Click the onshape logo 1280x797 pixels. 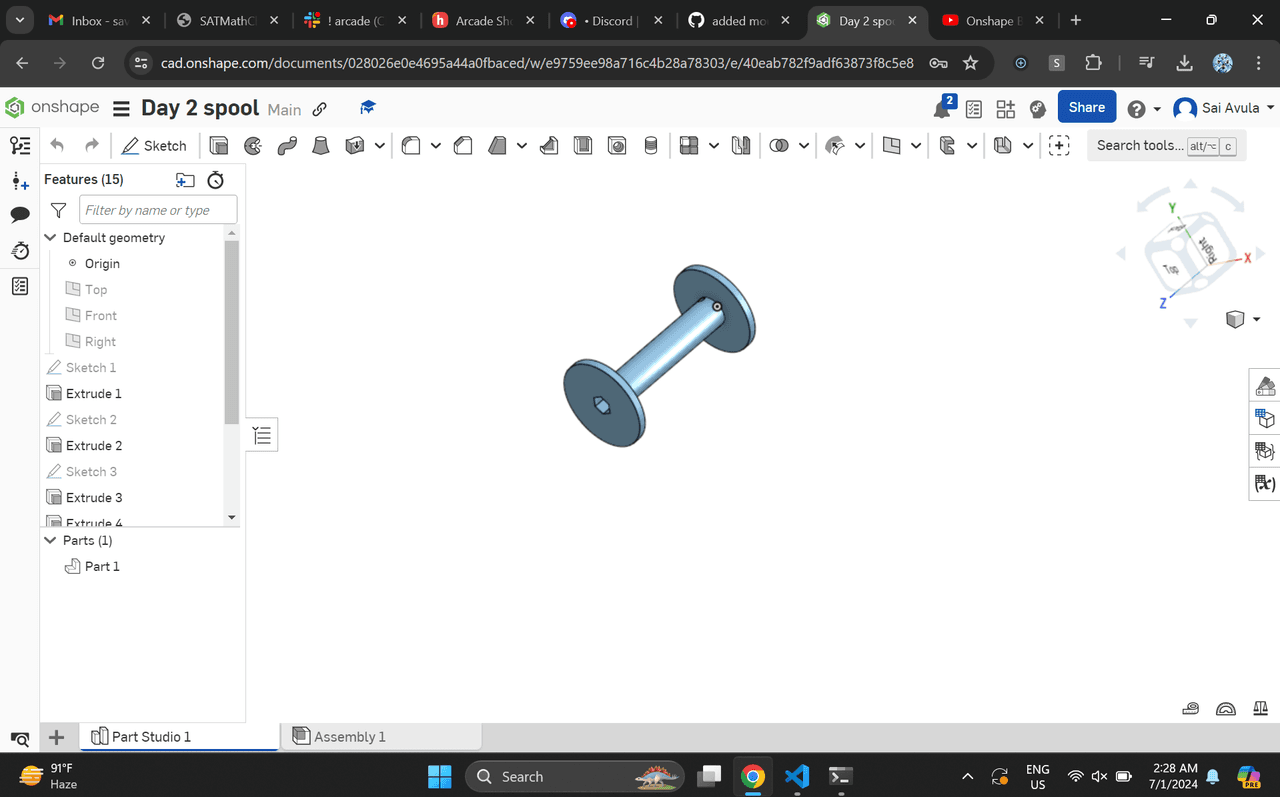[x=52, y=108]
